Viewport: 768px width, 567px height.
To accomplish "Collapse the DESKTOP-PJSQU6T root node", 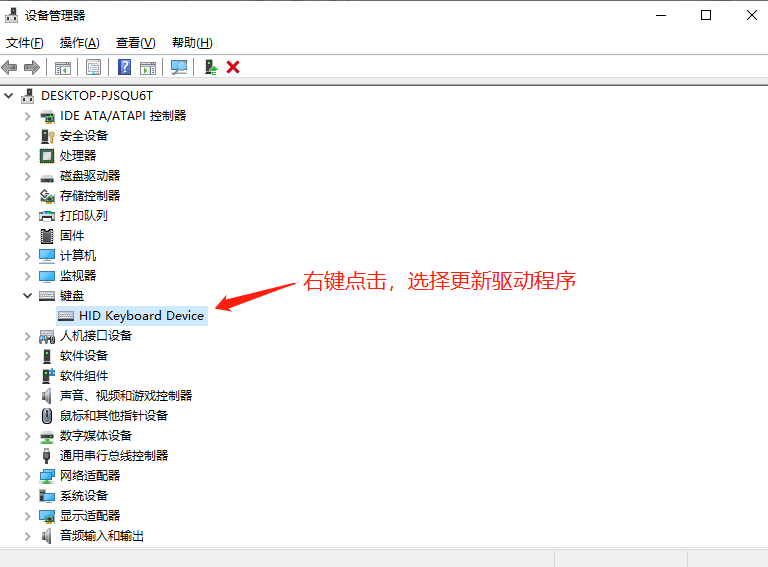I will point(9,95).
